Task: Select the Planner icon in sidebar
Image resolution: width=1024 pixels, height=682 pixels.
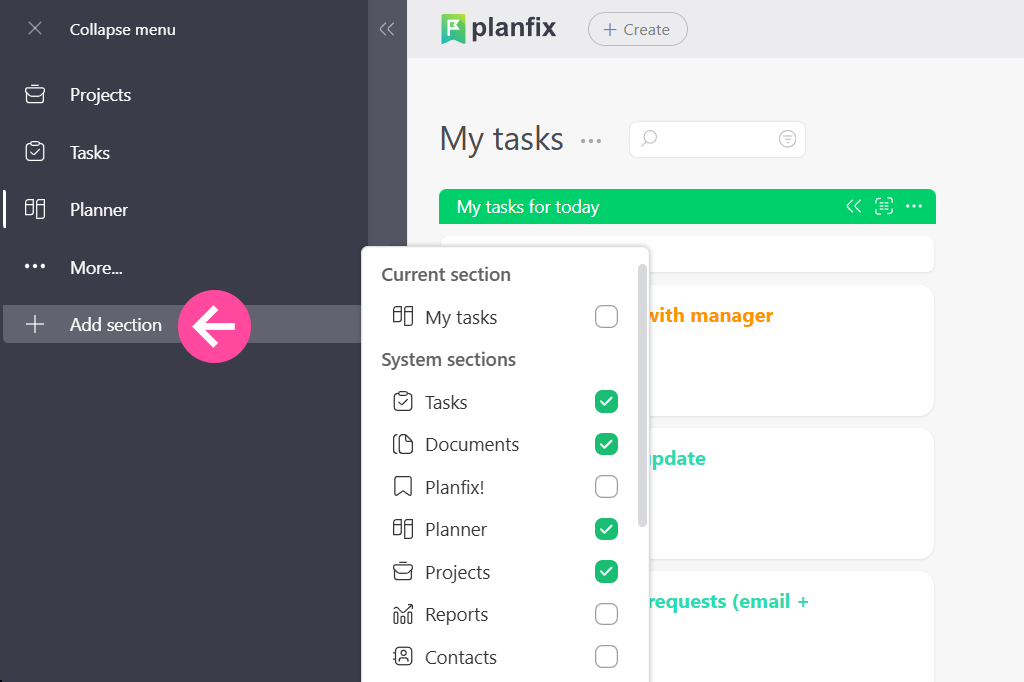Action: pos(35,209)
